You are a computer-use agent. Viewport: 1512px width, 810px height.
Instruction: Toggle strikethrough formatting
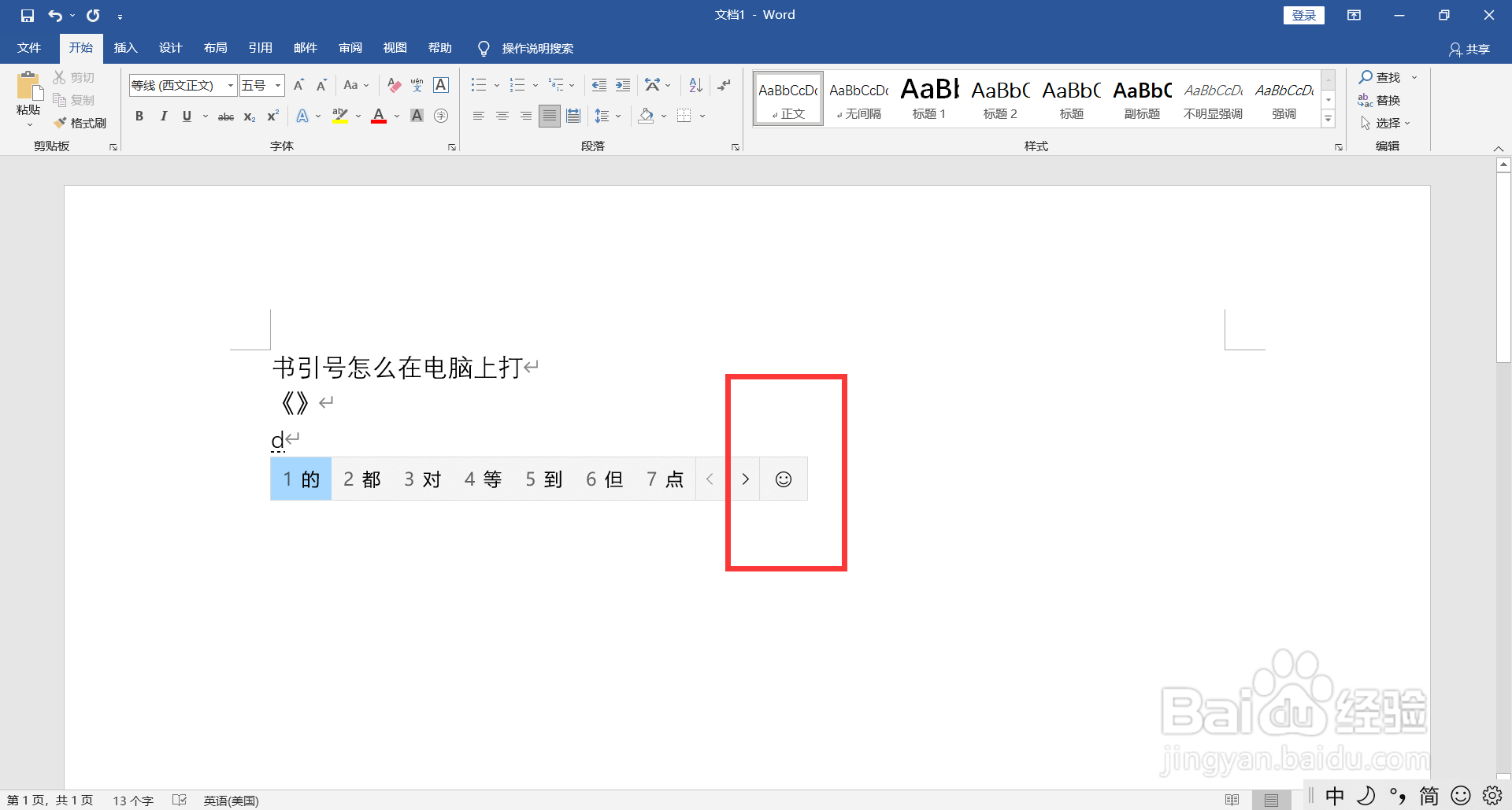226,117
